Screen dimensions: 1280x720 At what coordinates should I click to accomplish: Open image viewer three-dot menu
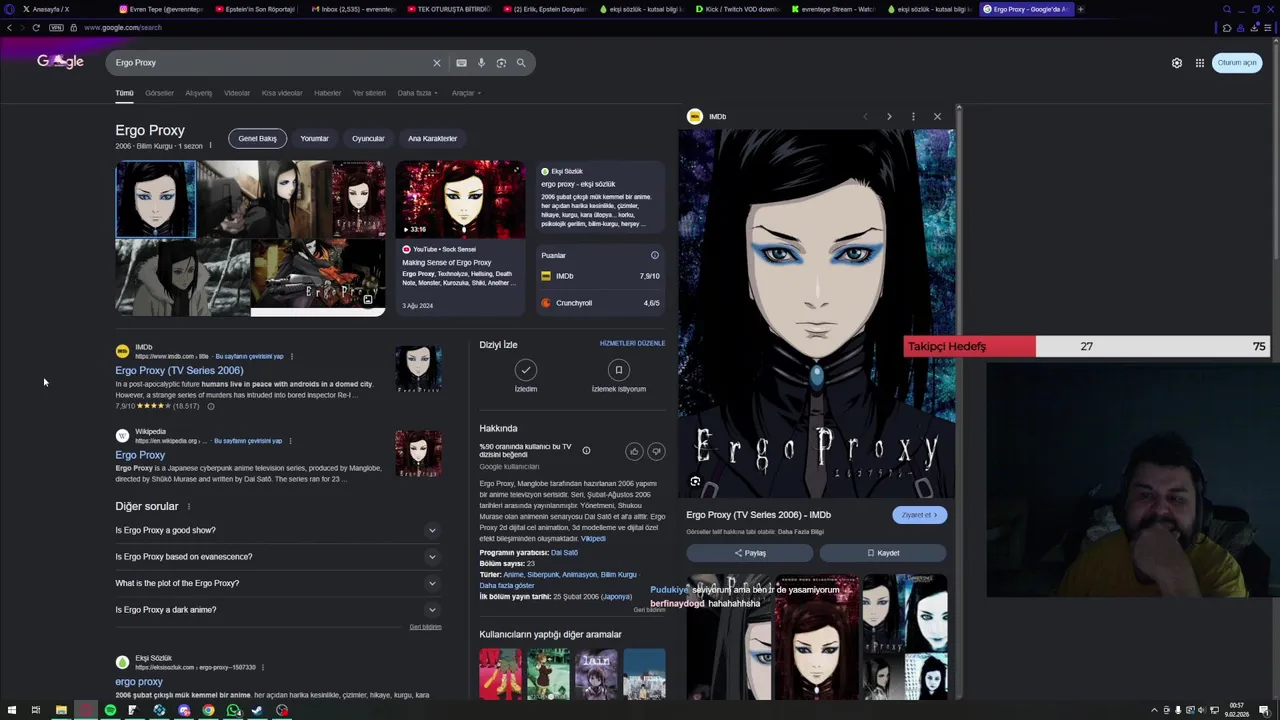913,117
